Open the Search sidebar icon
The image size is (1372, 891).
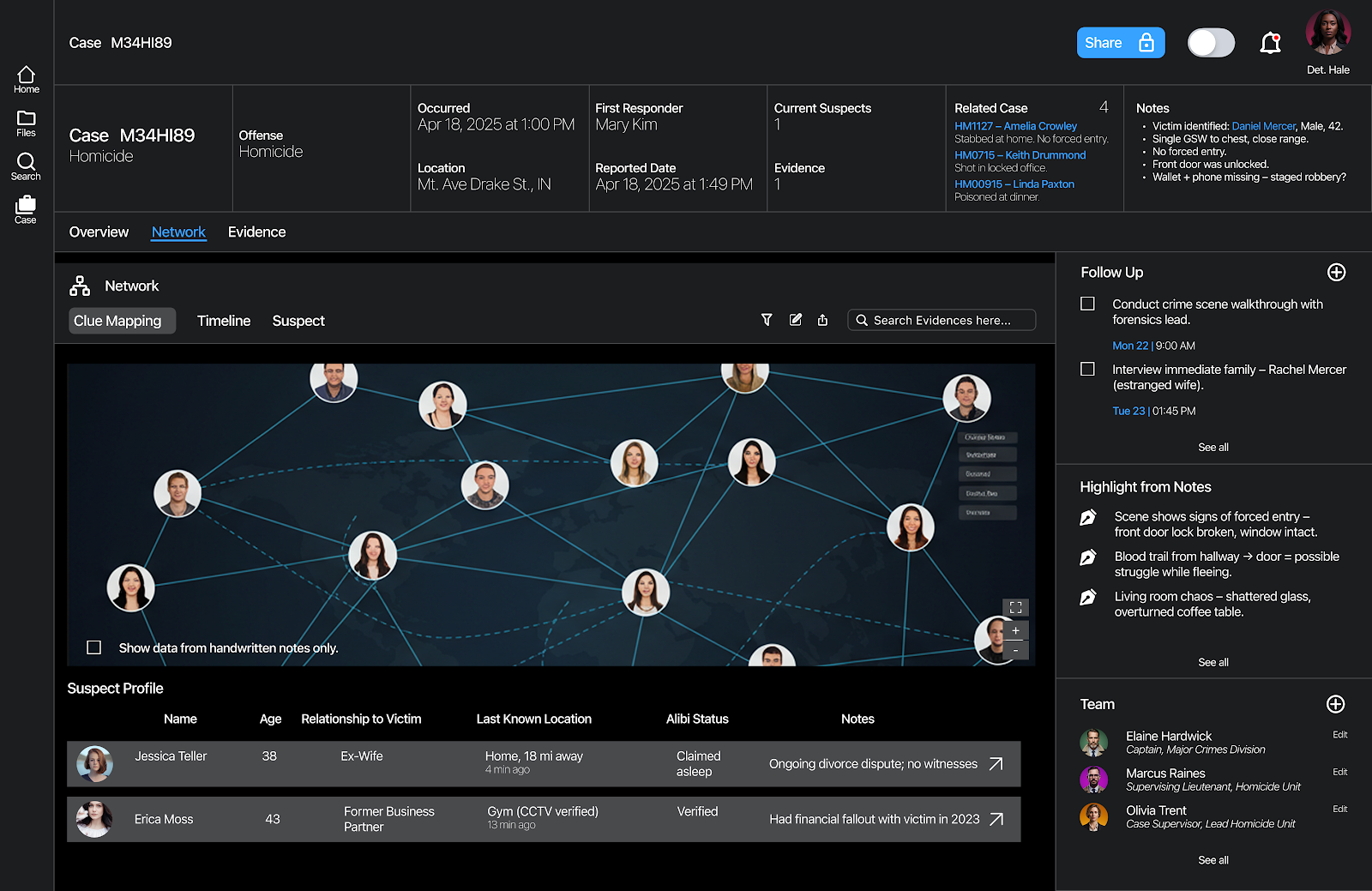pos(26,166)
